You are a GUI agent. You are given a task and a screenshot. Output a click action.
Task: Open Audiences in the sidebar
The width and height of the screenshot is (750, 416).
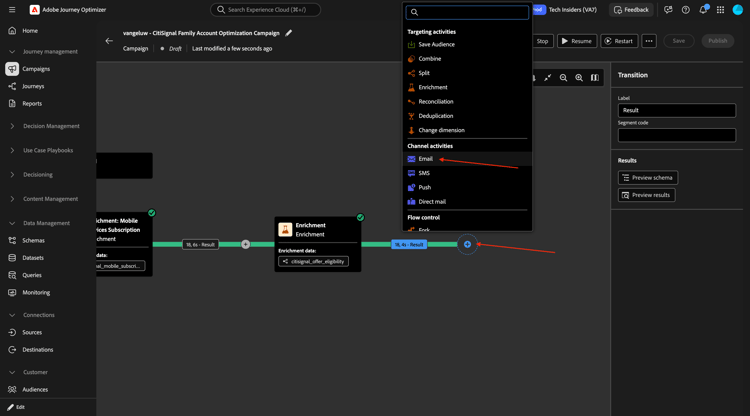point(35,389)
